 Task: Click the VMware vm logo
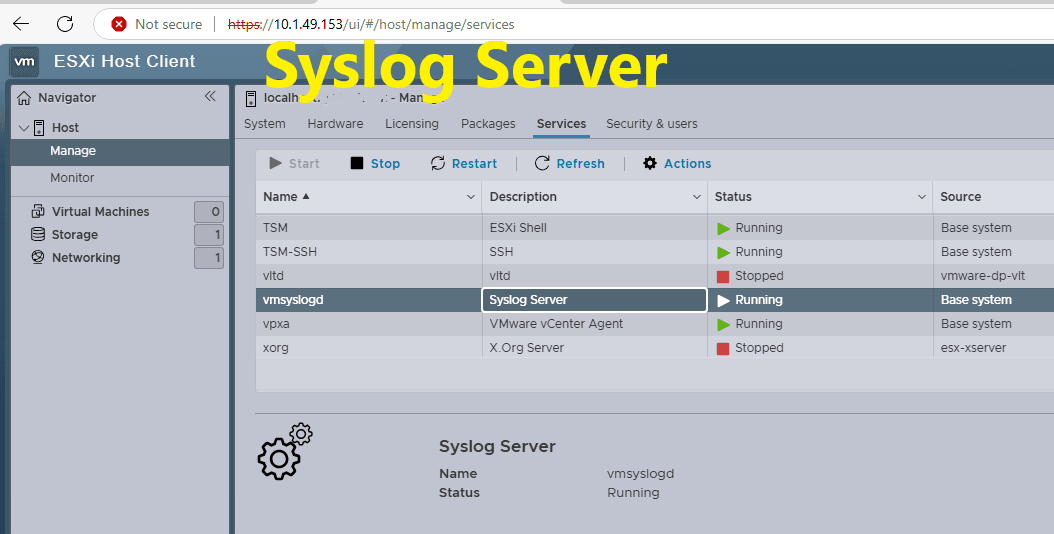click(x=25, y=61)
